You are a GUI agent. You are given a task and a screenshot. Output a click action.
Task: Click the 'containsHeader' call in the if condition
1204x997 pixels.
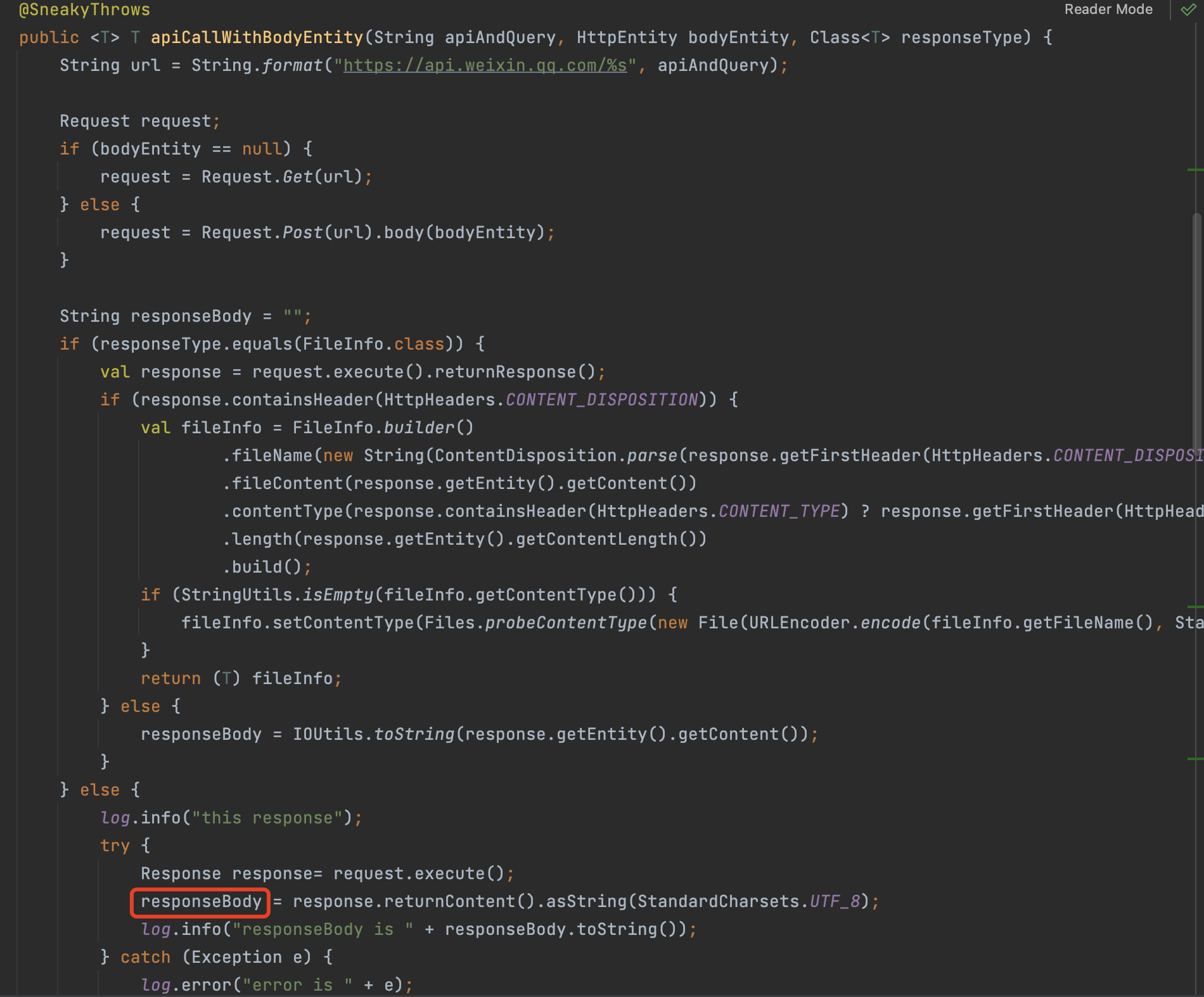tap(302, 400)
